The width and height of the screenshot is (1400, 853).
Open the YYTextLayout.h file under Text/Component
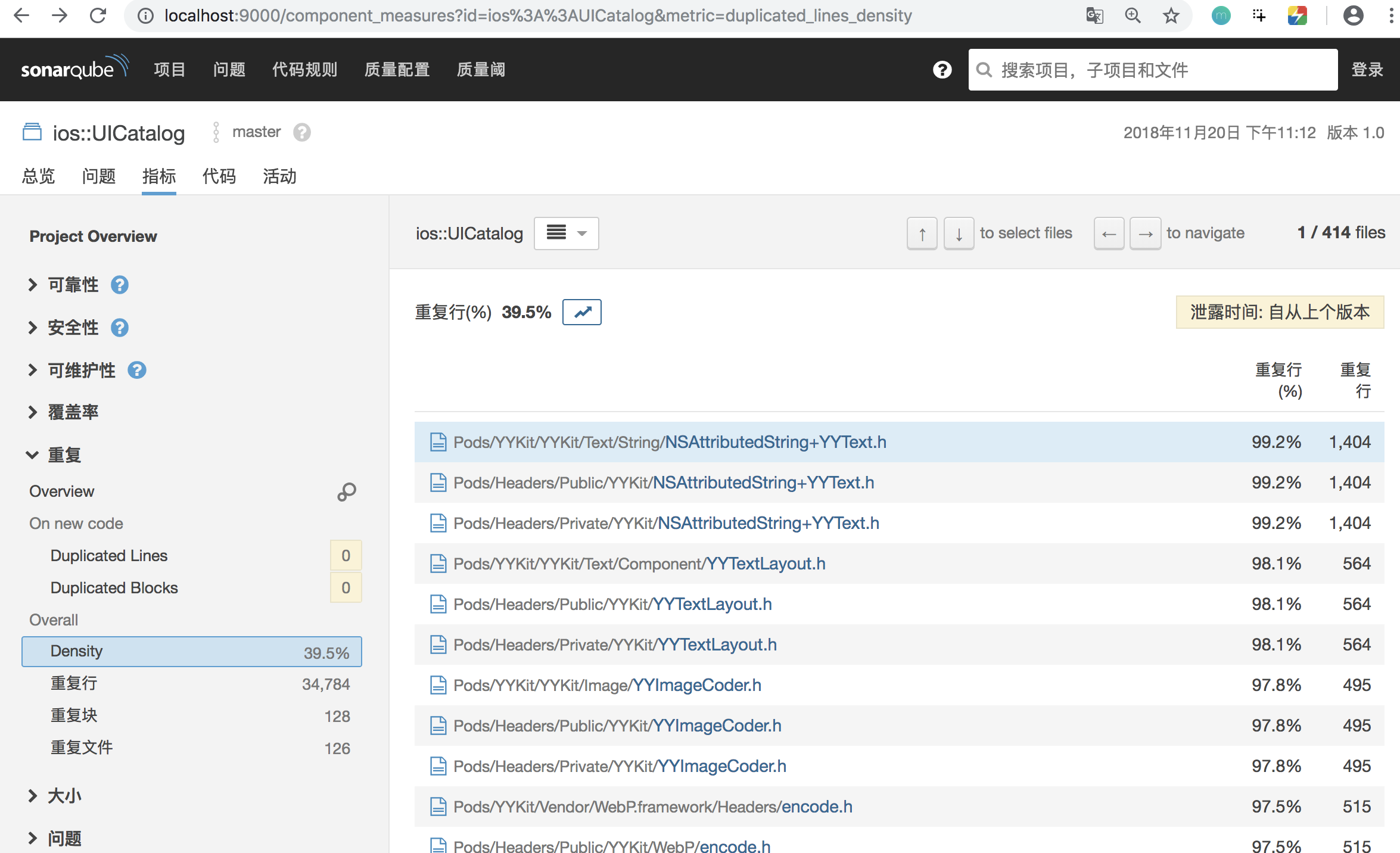(765, 564)
